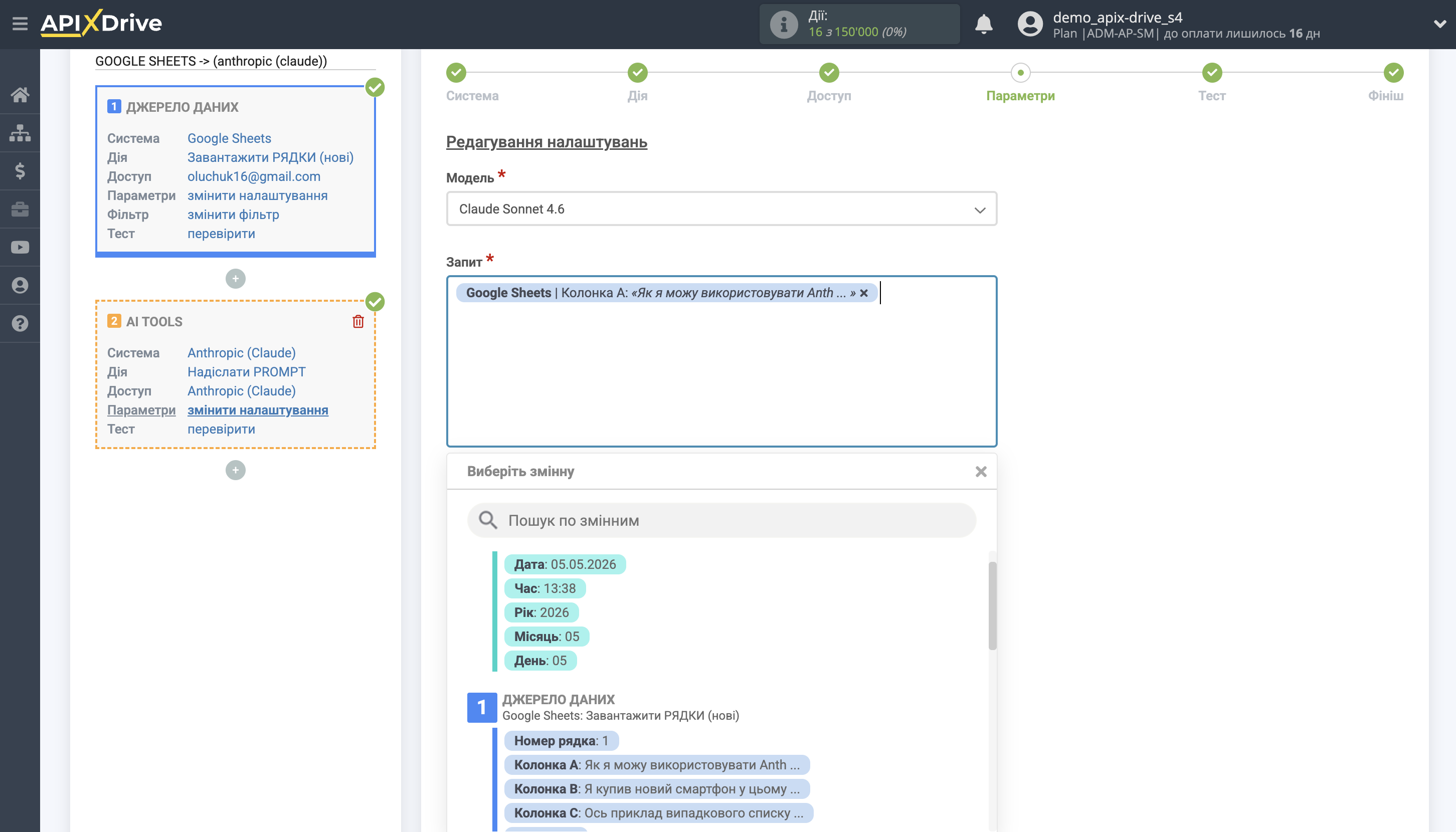Viewport: 1456px width, 832px height.
Task: Open the oluchuk16@gmail.com access link
Action: [x=254, y=176]
